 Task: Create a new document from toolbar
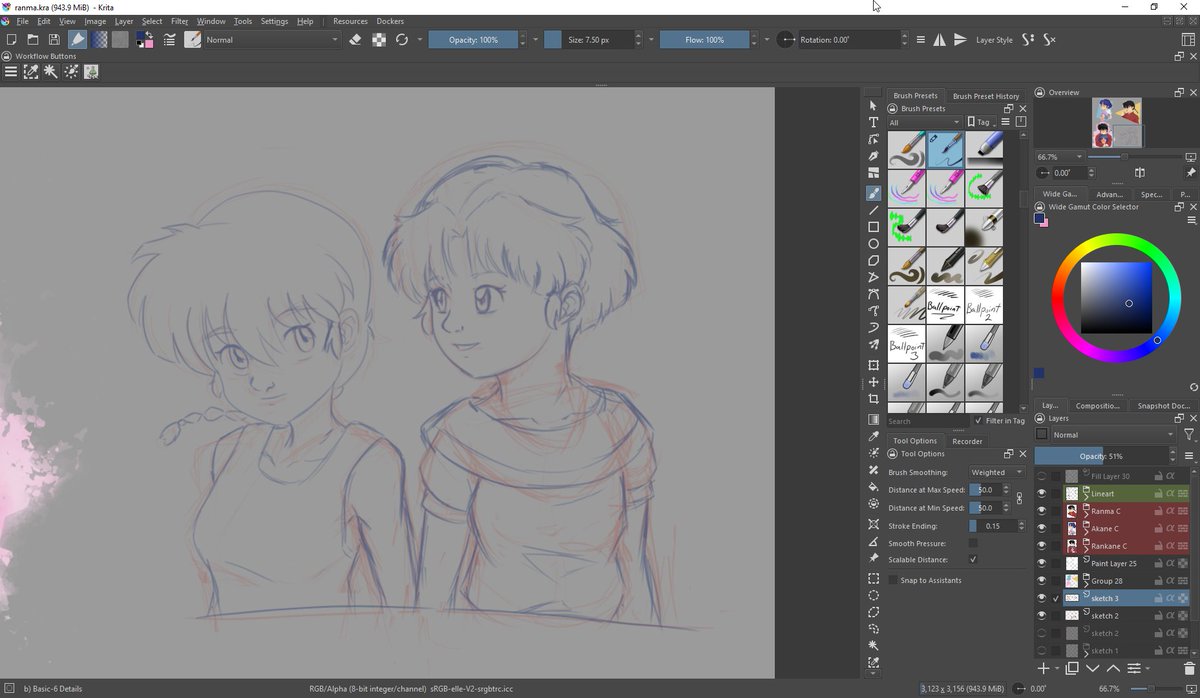pyautogui.click(x=11, y=40)
